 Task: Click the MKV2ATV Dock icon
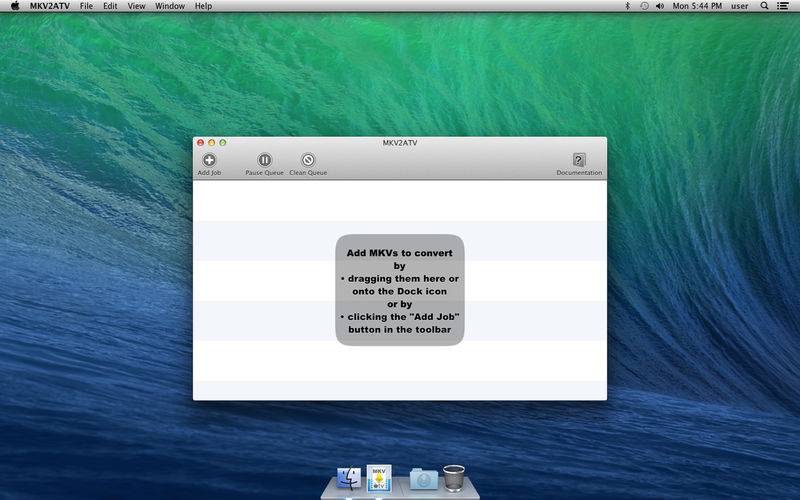point(379,478)
